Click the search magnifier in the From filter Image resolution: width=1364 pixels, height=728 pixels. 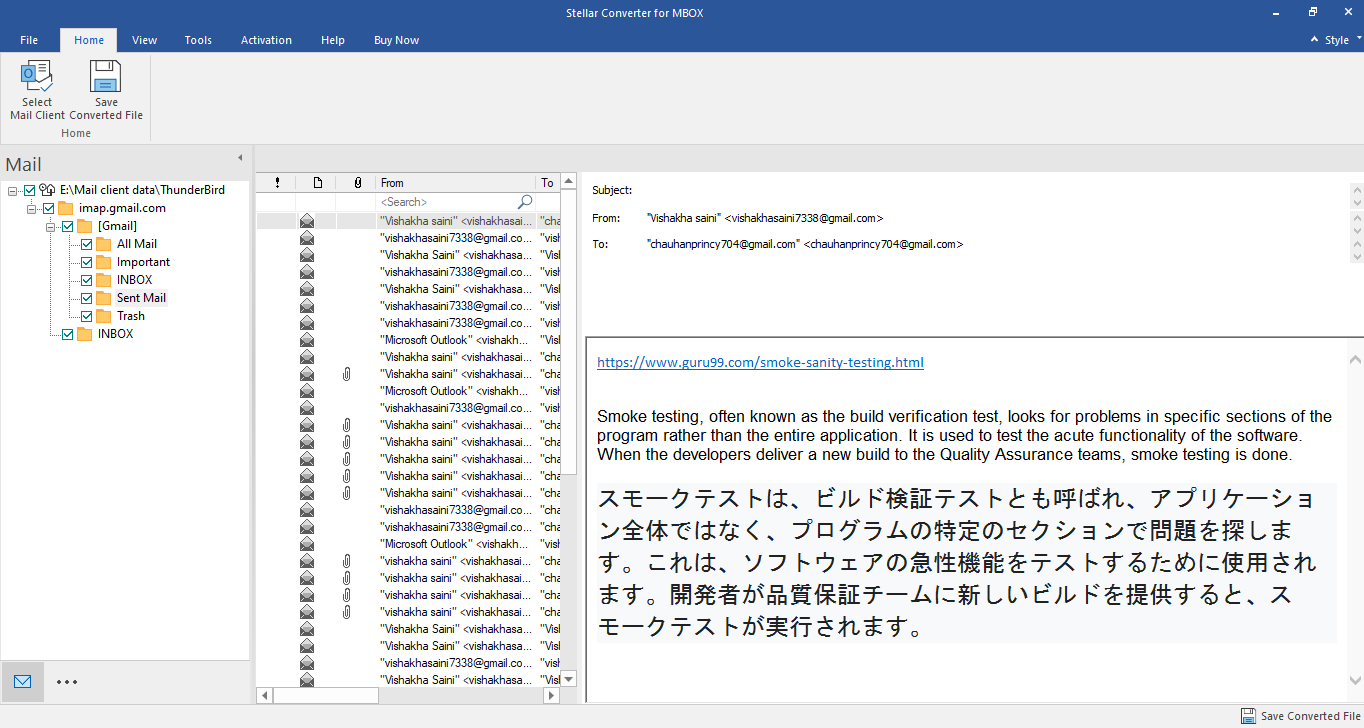[x=525, y=202]
